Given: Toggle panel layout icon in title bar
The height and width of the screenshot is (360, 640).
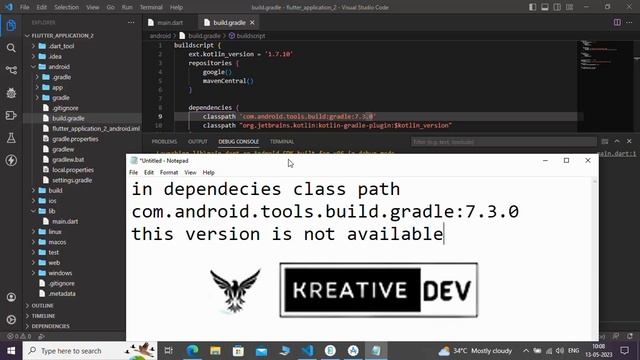Looking at the screenshot, I should pos(544,7).
